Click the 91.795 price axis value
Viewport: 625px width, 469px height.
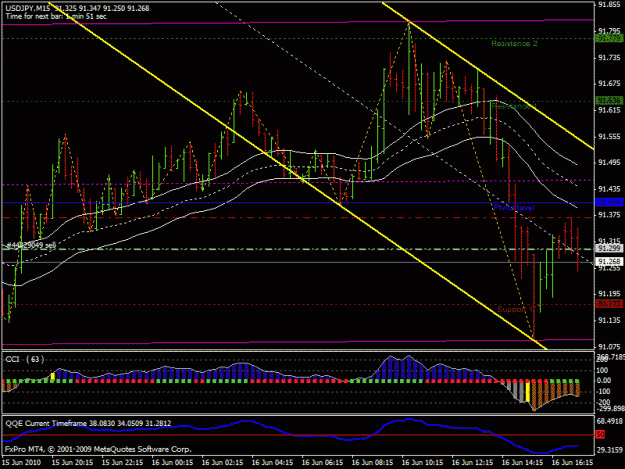coord(609,31)
